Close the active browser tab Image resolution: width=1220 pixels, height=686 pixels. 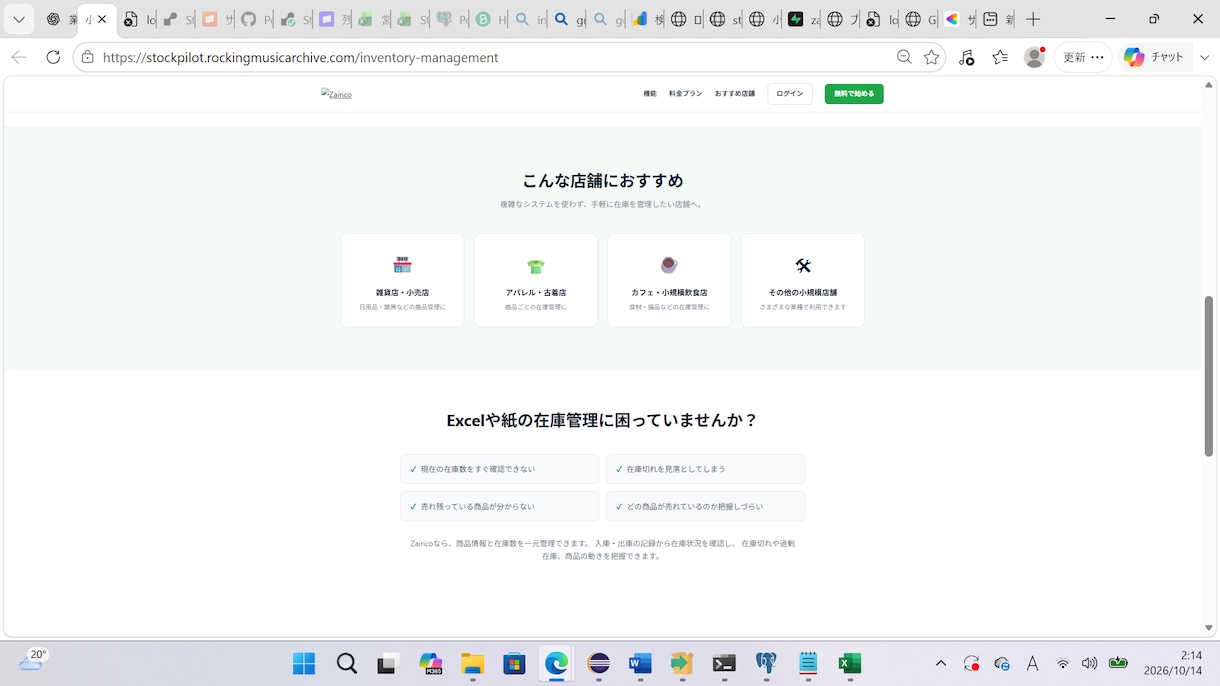coord(102,19)
